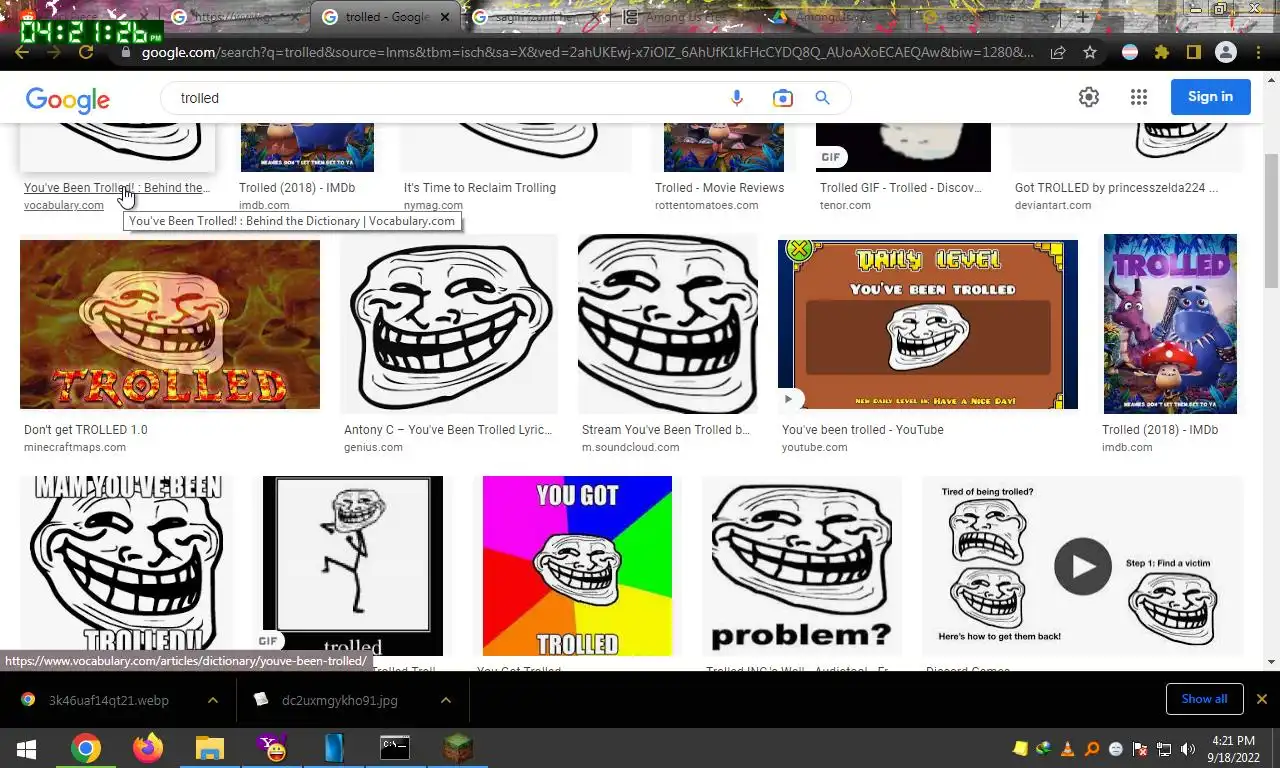Open 'You've Been Trolled! : Behind the...' link
Viewport: 1280px width, 768px height.
pos(117,187)
